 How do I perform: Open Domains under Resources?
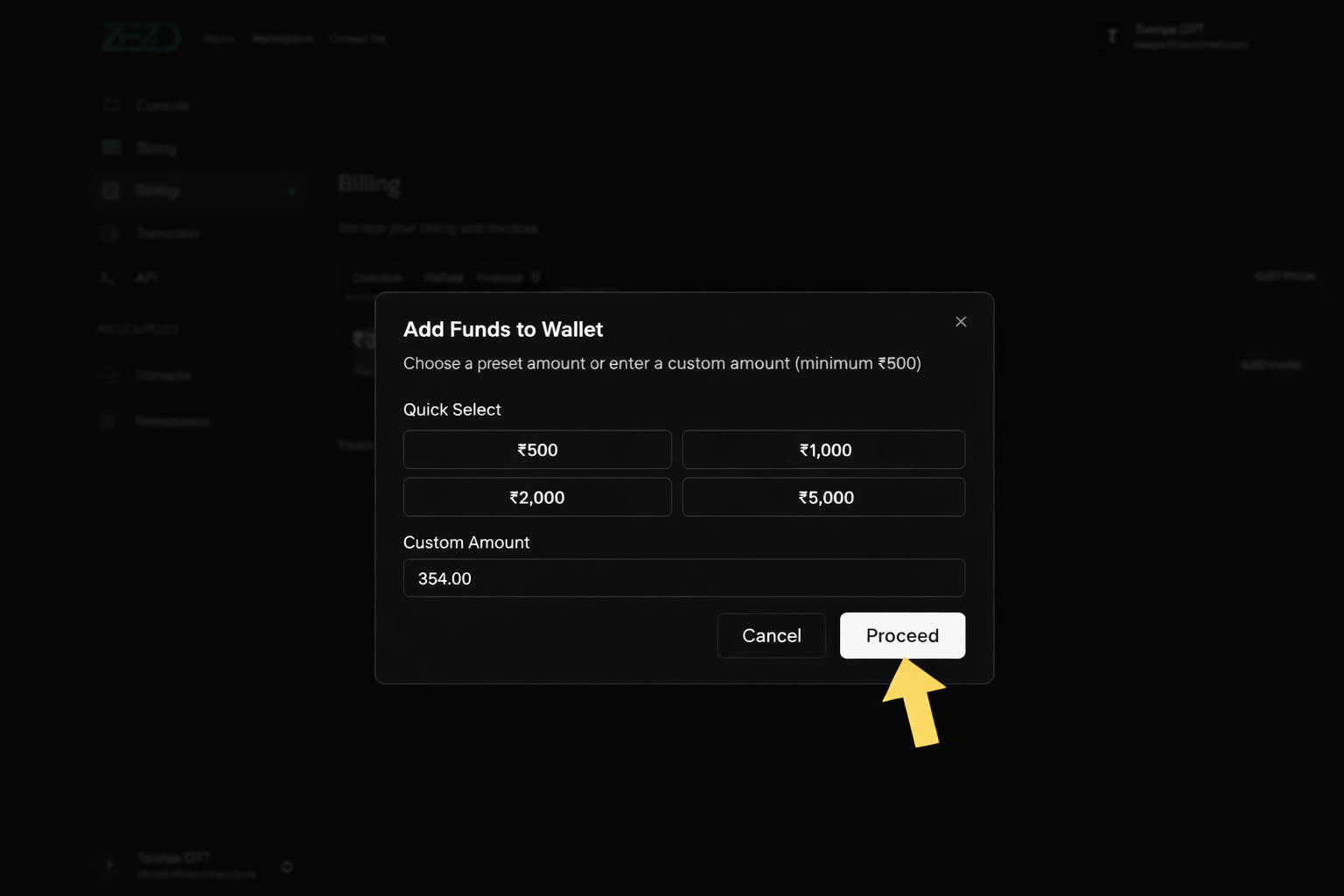point(163,374)
